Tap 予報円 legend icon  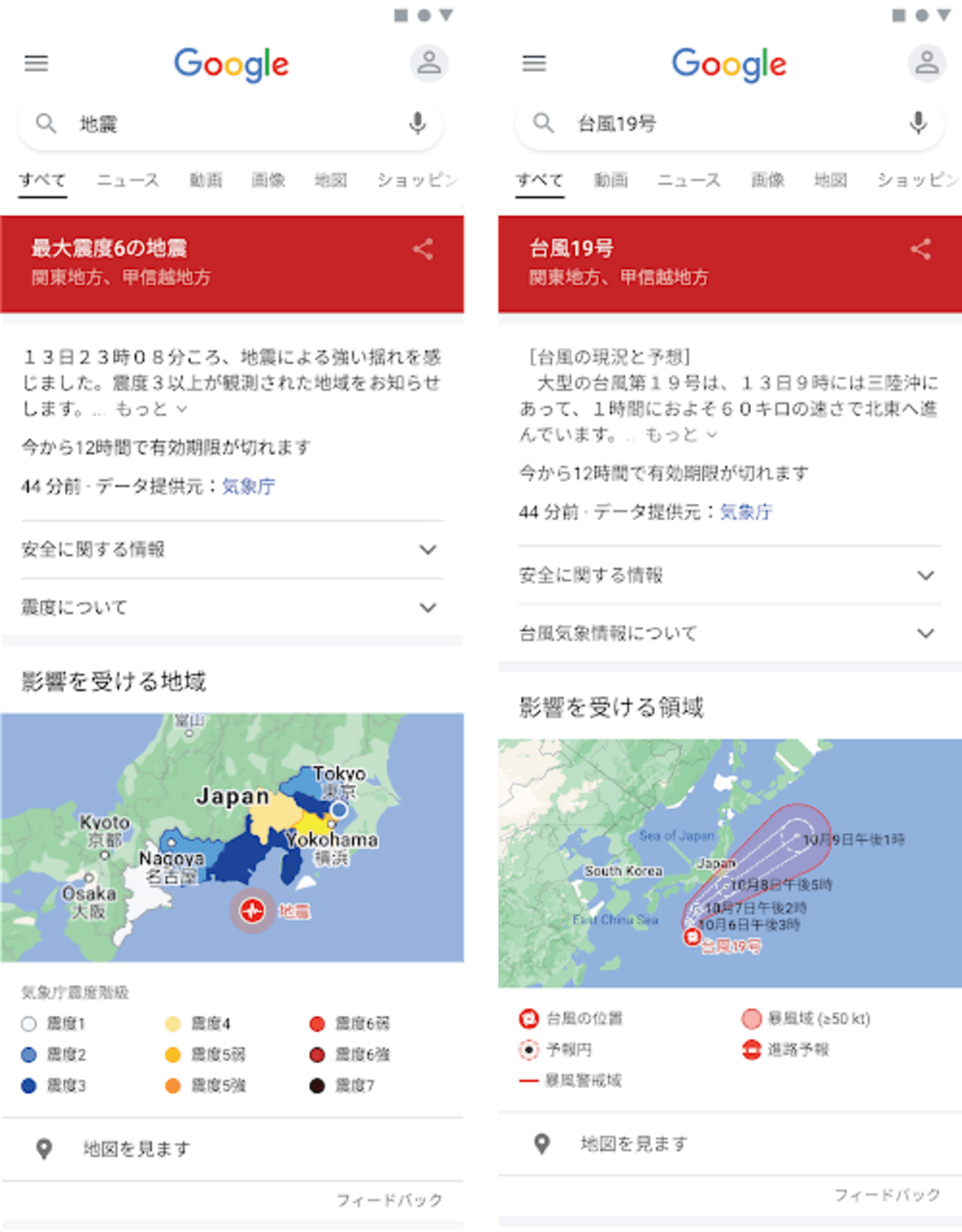tap(528, 1050)
